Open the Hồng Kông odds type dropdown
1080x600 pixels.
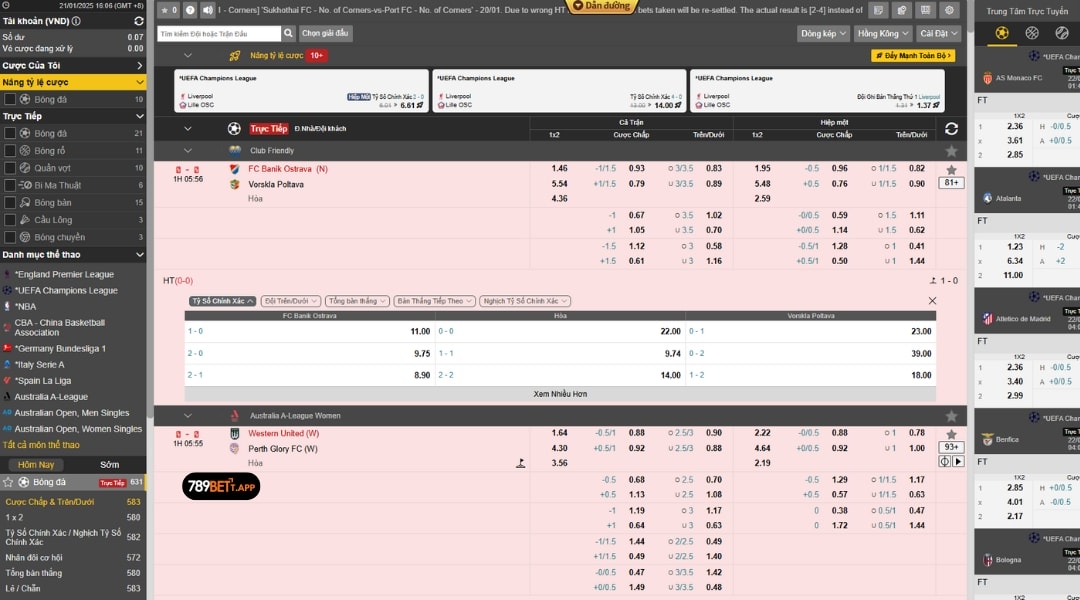(882, 33)
